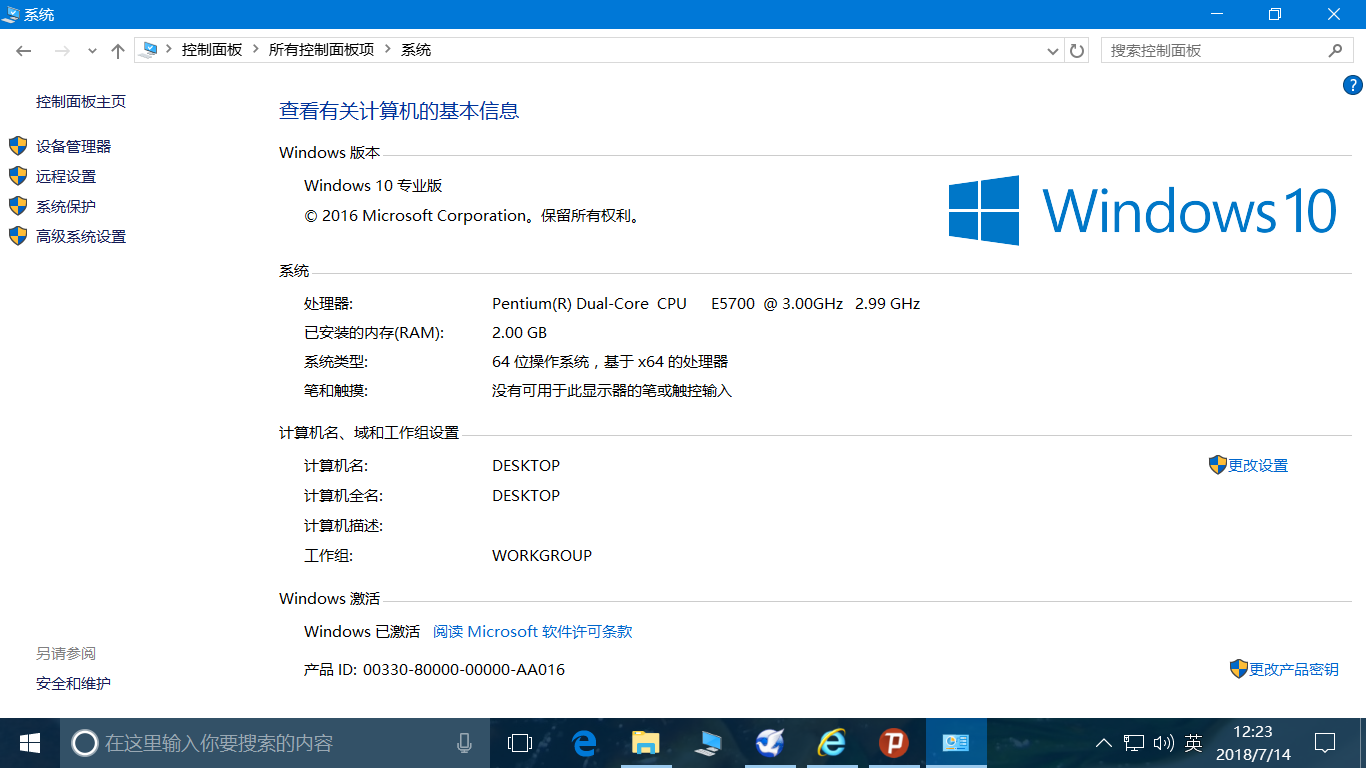Open 控制面板主页 link
Screen dimensions: 1366x768
[81, 101]
